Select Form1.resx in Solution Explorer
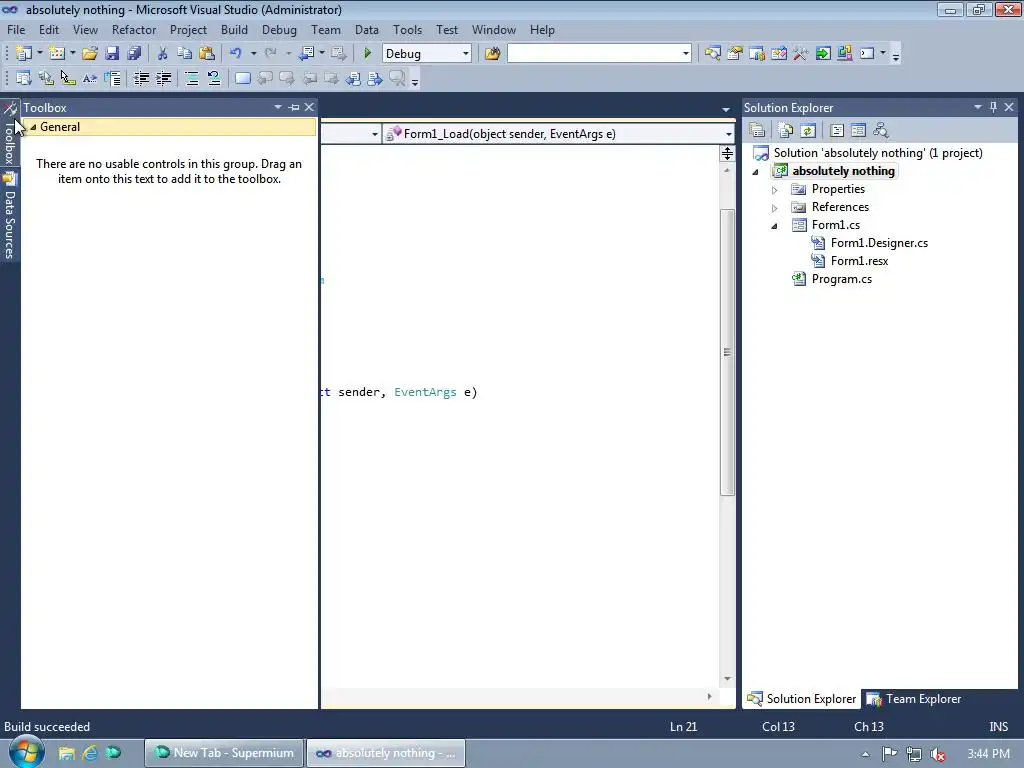 click(859, 261)
